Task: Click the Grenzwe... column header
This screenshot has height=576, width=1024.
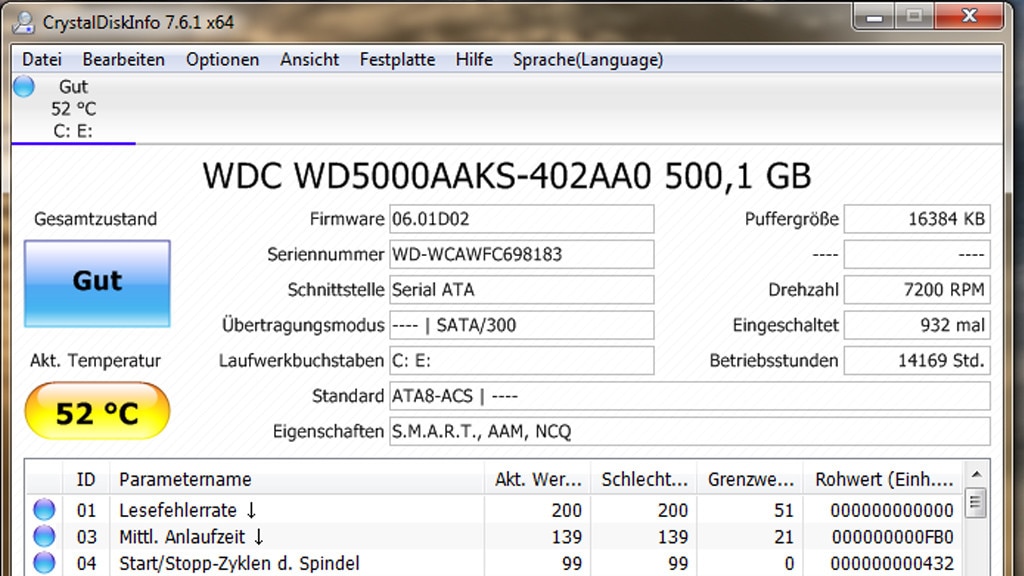Action: tap(750, 479)
